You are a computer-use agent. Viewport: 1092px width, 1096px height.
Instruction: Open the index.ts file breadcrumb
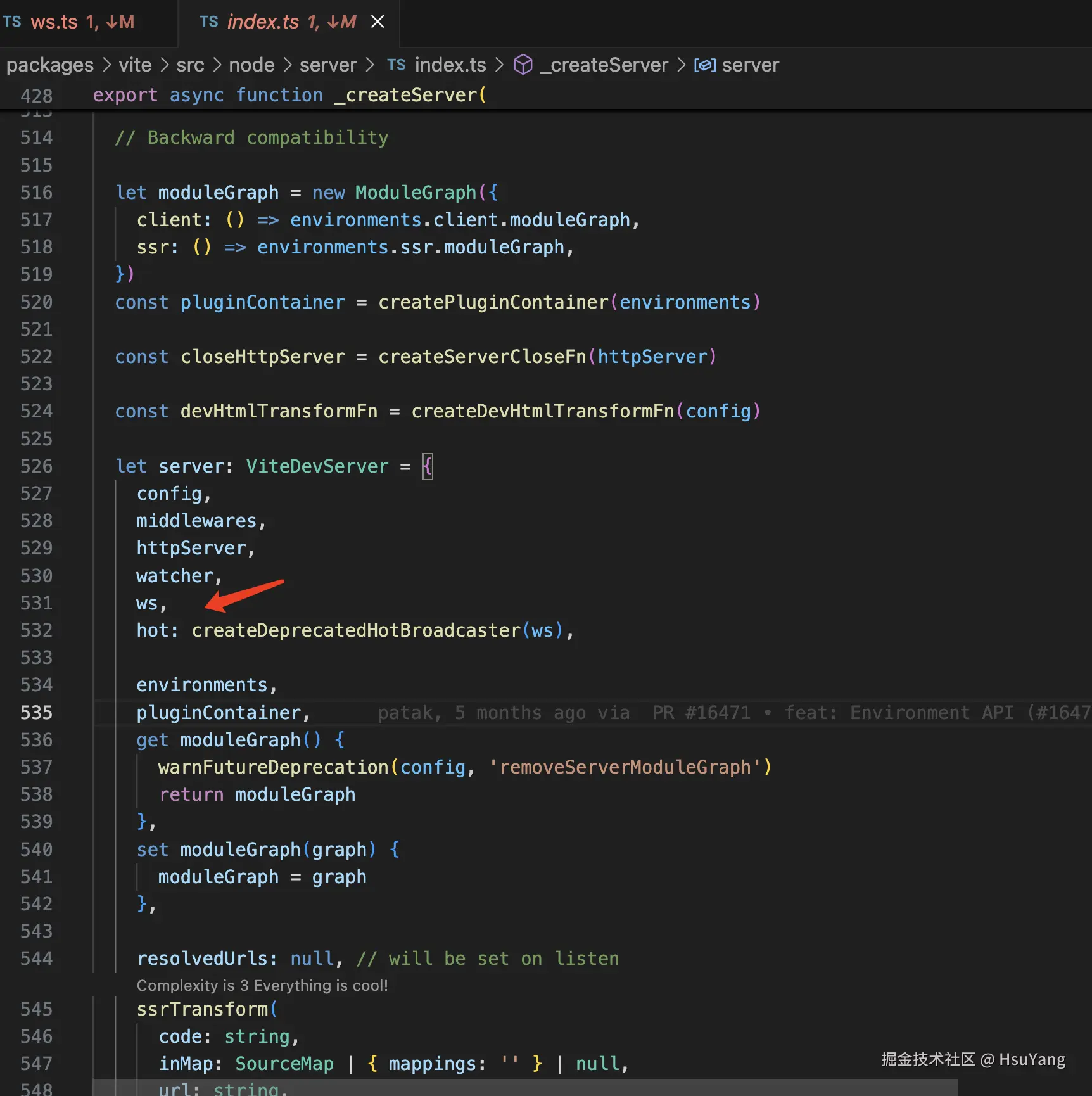450,65
